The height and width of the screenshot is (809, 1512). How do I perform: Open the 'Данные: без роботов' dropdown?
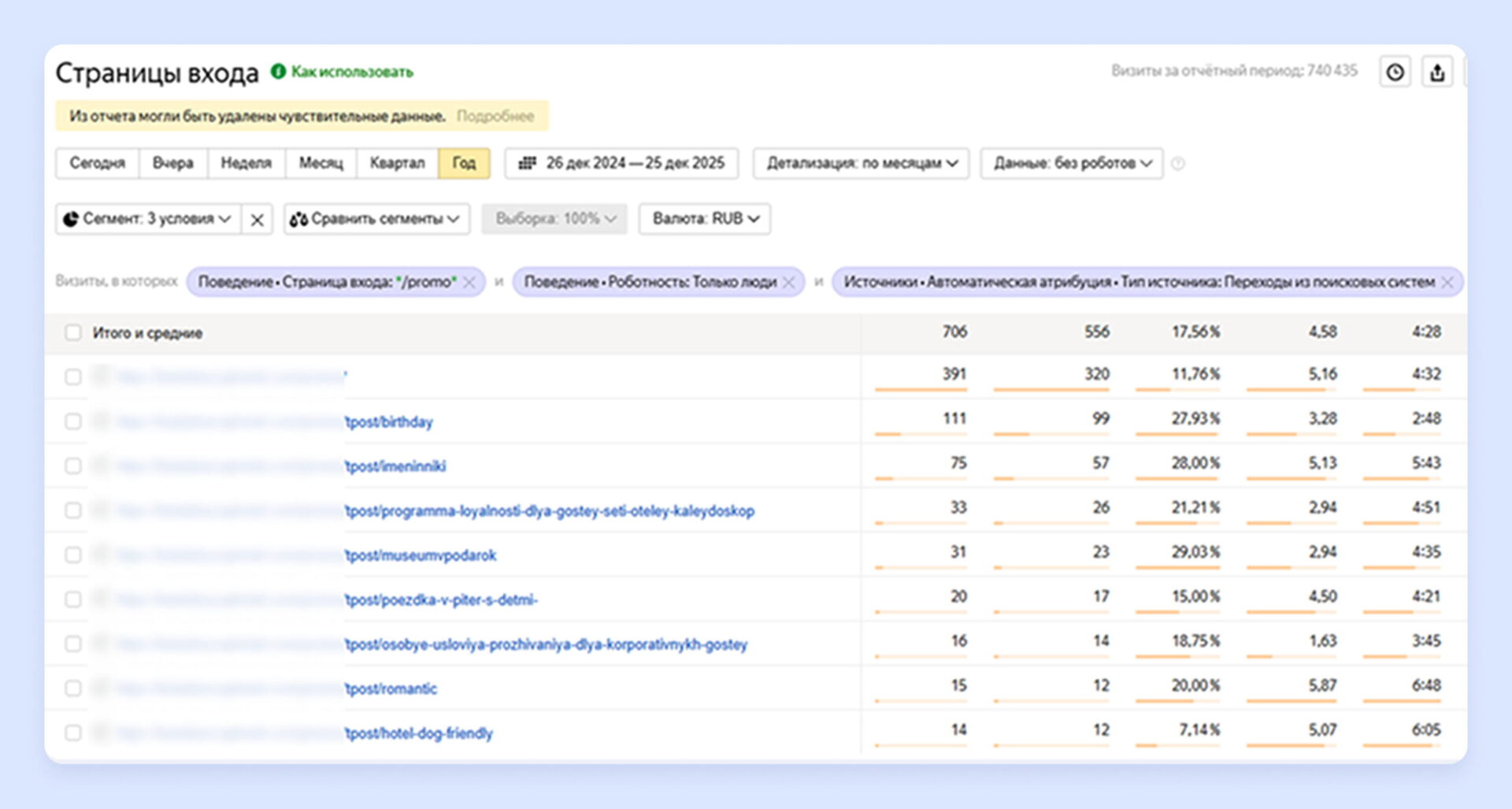click(x=1071, y=163)
